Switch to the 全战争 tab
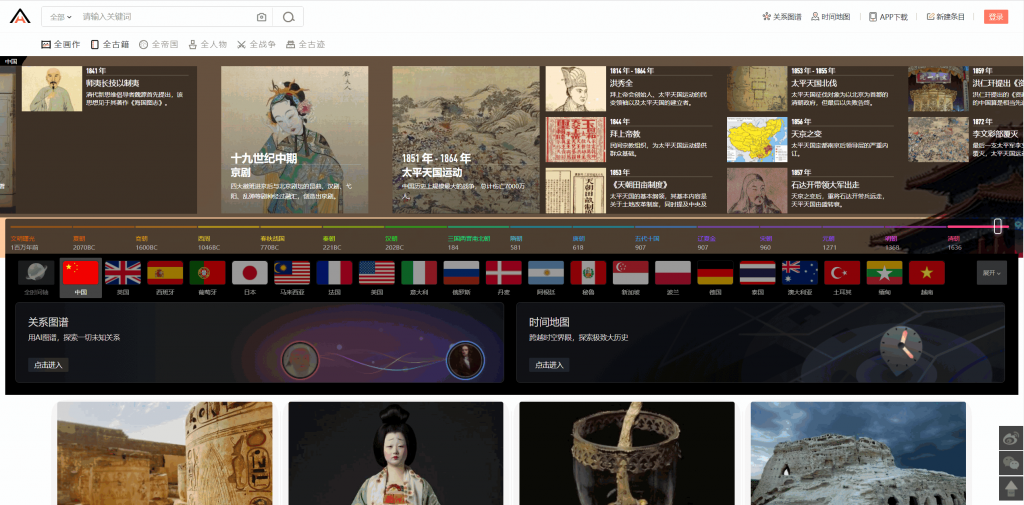 pos(256,44)
